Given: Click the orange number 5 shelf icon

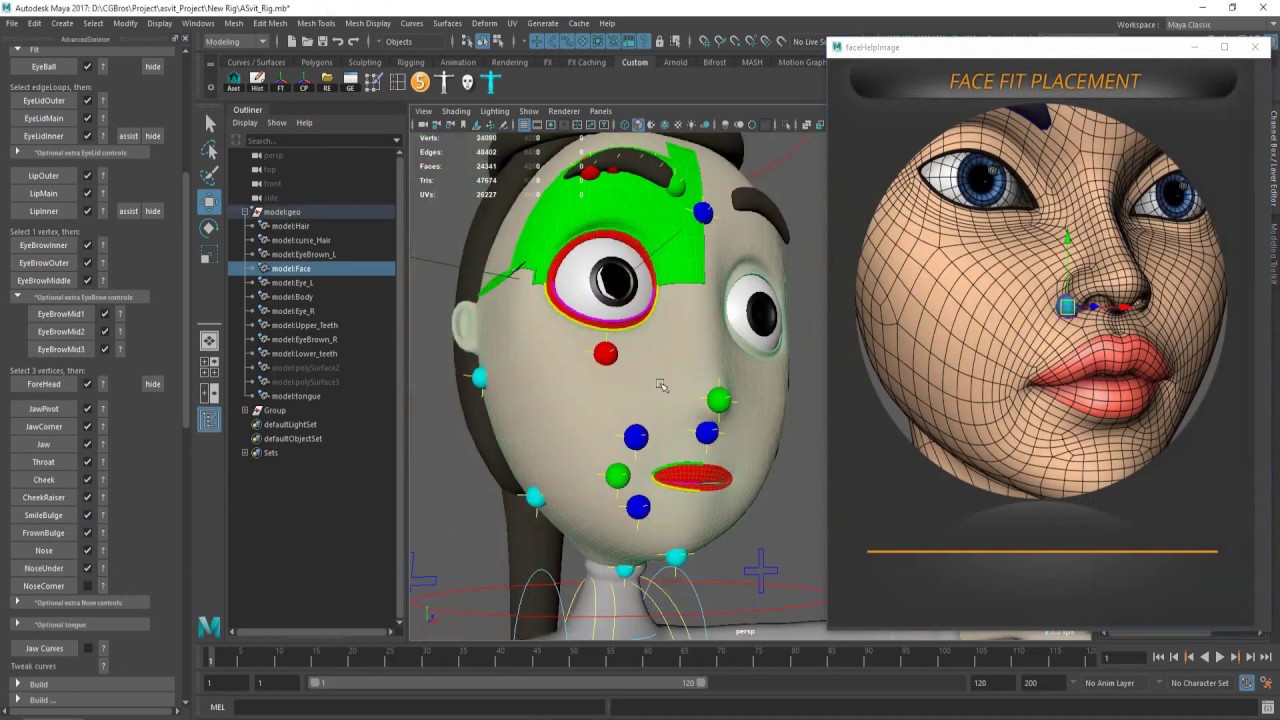Looking at the screenshot, I should point(420,82).
